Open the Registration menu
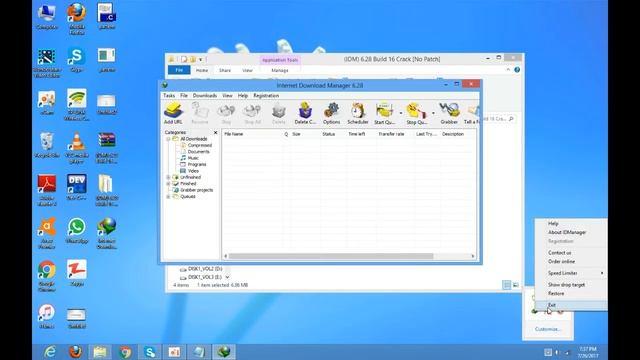 pyautogui.click(x=266, y=96)
